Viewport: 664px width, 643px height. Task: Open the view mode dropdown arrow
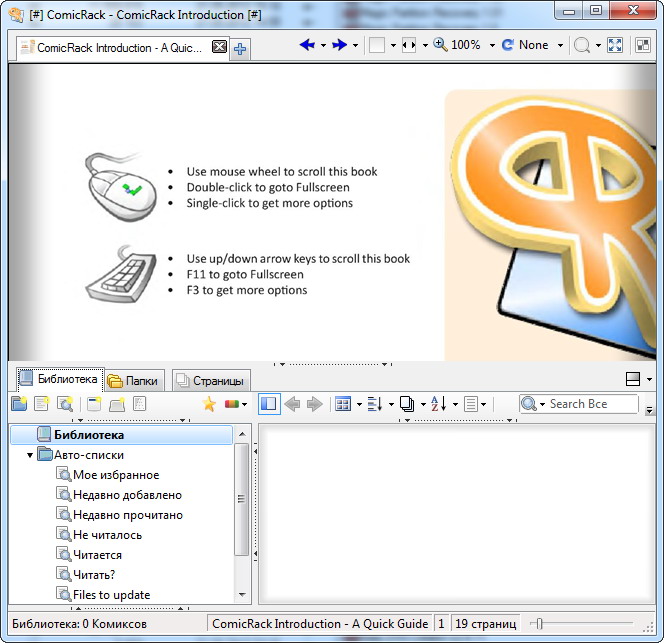359,405
